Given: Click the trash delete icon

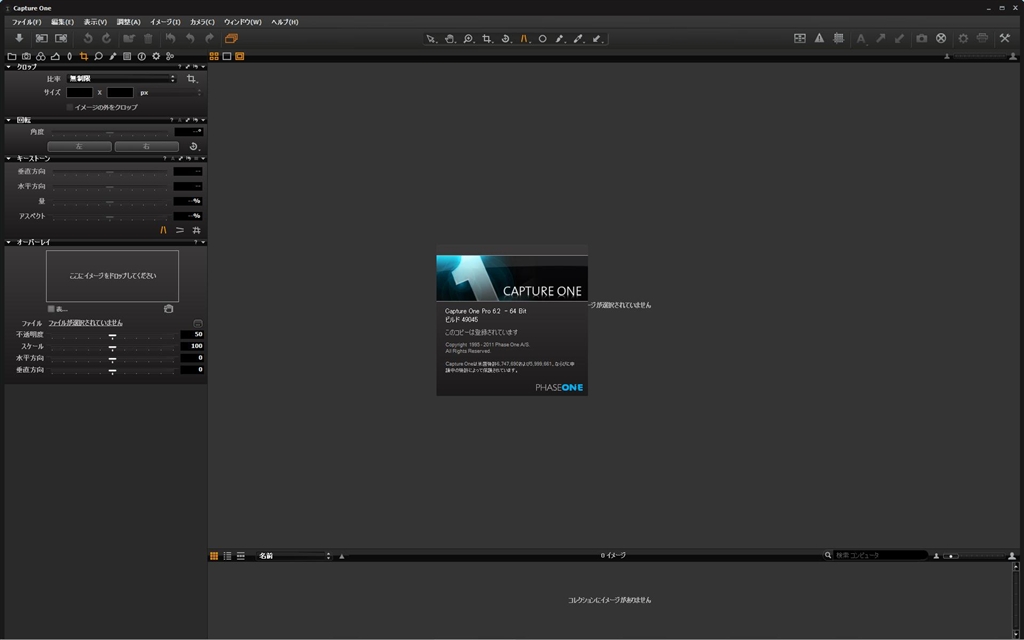Looking at the screenshot, I should click(x=148, y=39).
